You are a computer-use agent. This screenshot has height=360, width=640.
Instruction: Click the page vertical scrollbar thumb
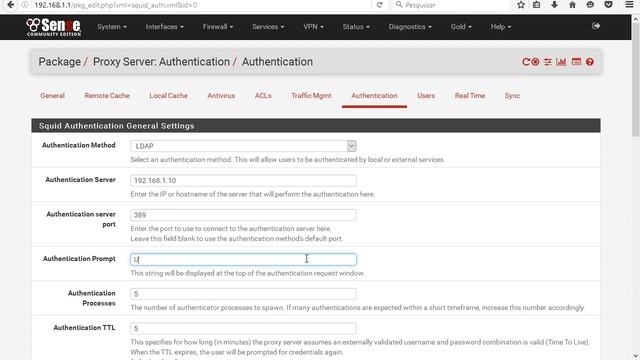click(x=636, y=80)
